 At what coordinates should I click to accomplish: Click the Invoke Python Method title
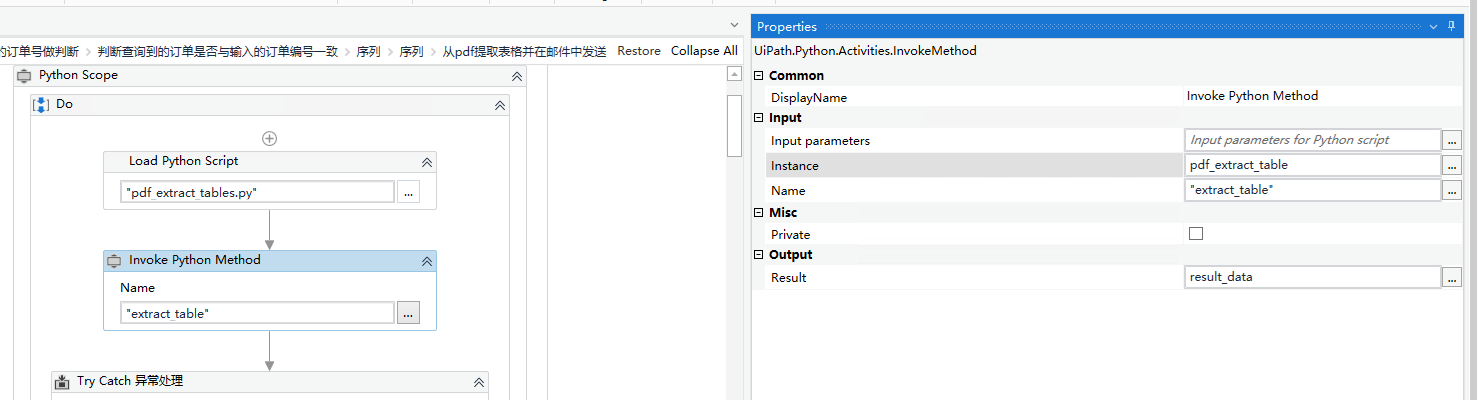point(194,260)
